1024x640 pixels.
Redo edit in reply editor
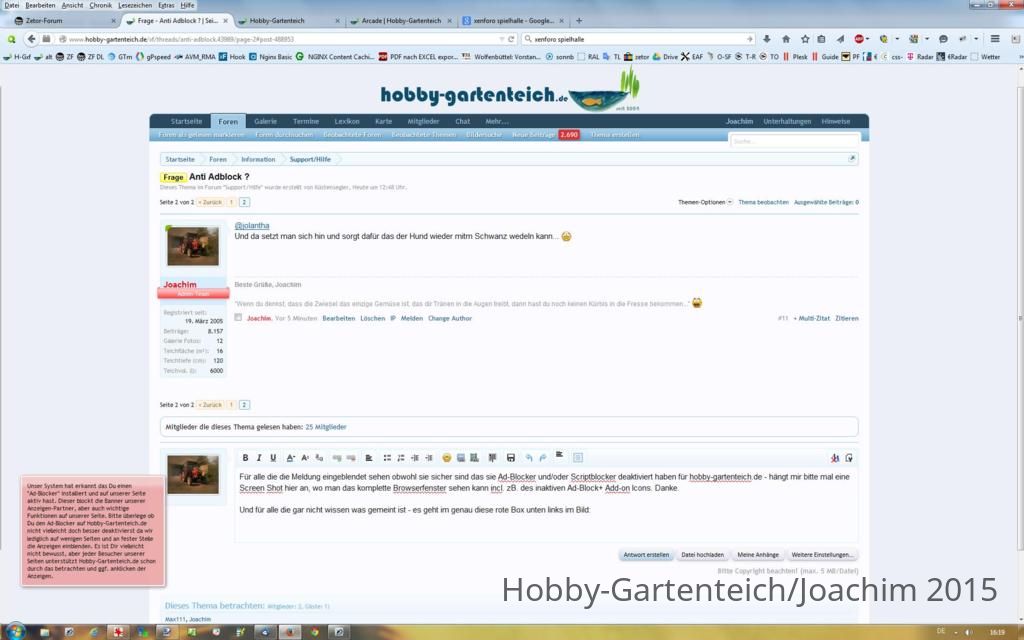[542, 458]
